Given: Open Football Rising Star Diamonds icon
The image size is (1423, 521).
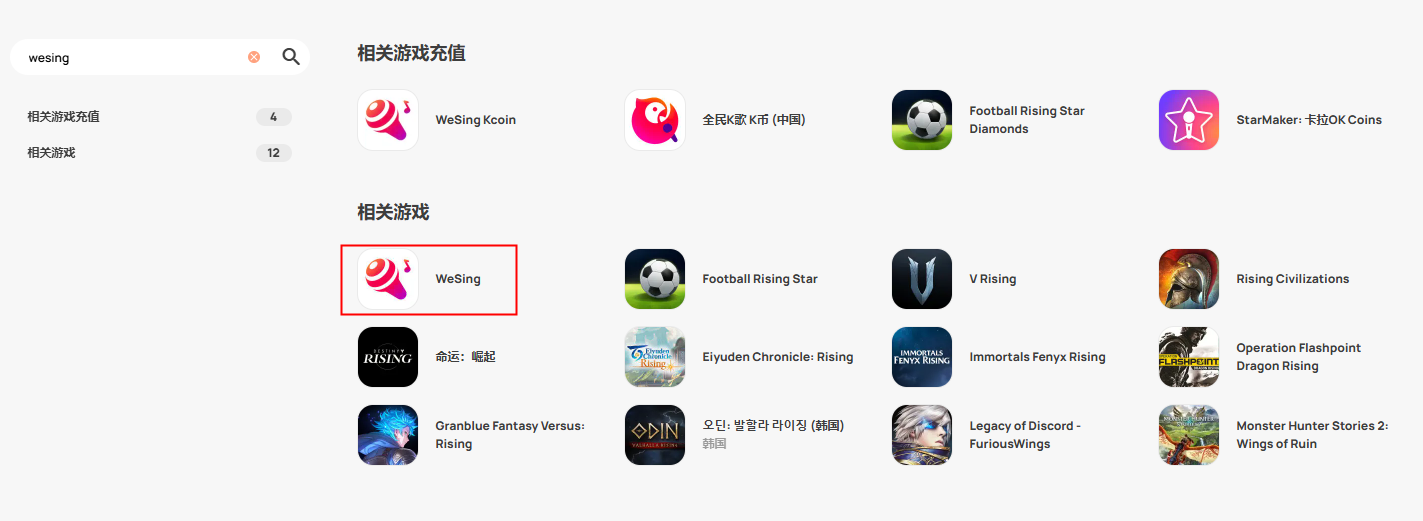Looking at the screenshot, I should point(922,120).
